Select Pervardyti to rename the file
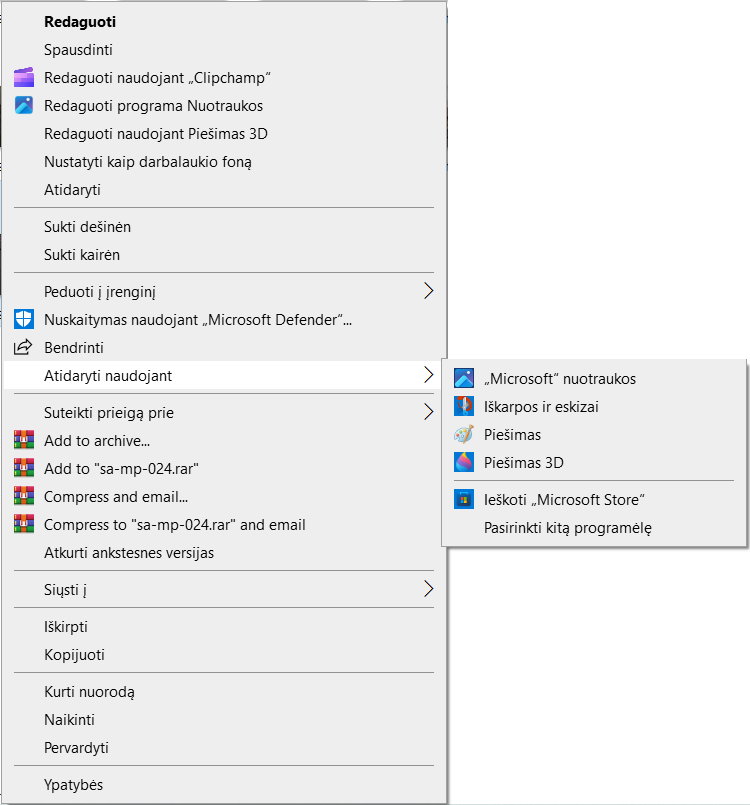Screen dimensions: 750x805 click(76, 748)
